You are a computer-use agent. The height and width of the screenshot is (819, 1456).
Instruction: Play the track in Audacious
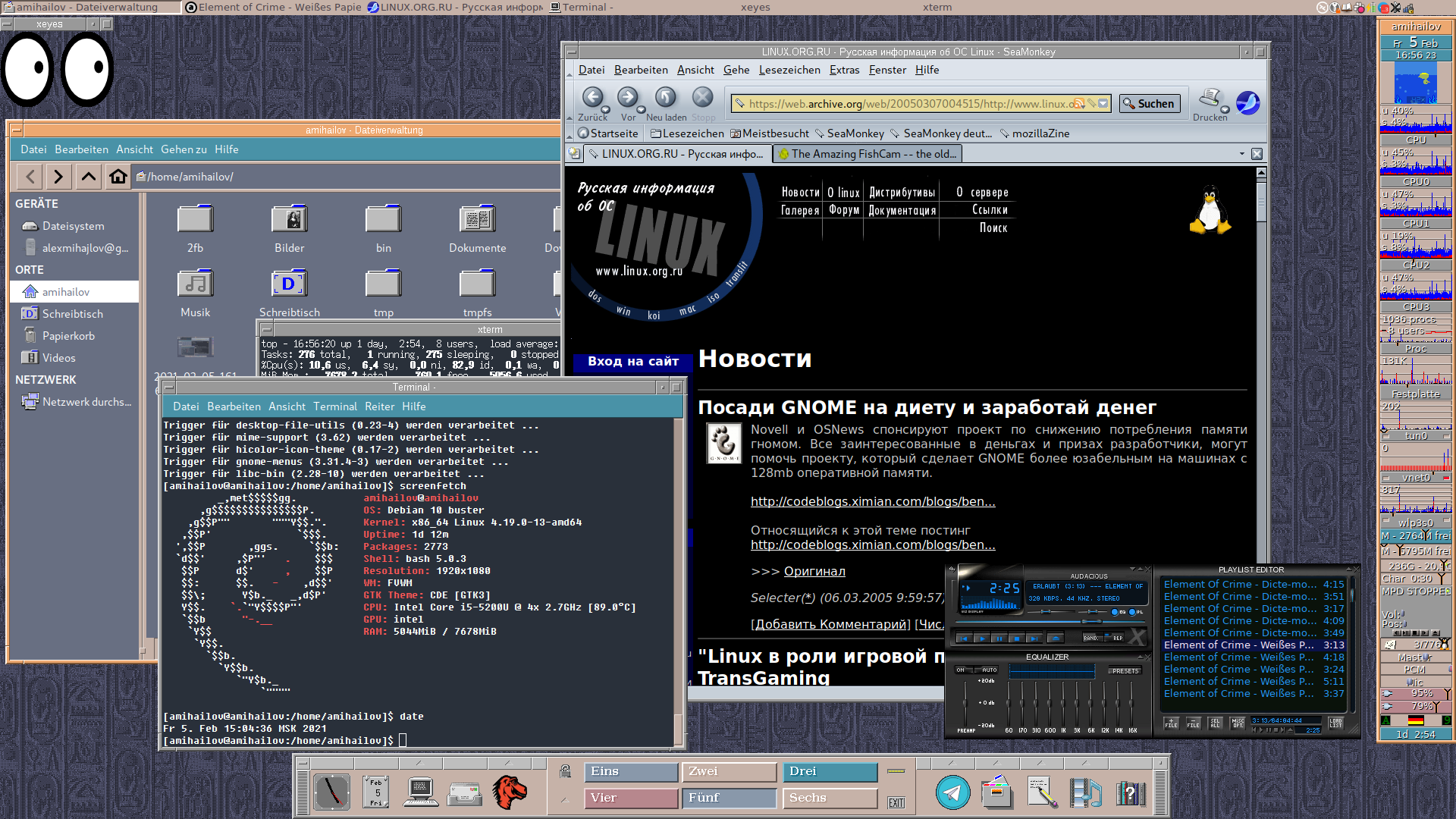pyautogui.click(x=982, y=639)
